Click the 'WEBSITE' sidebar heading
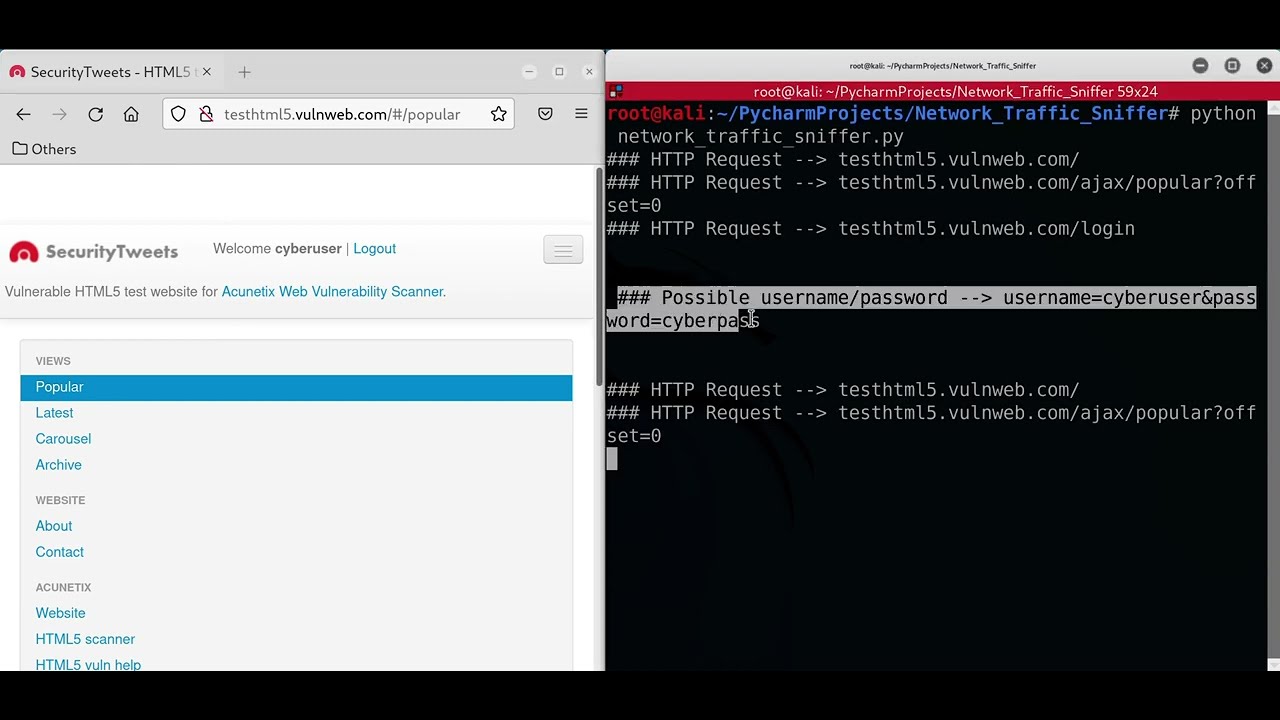Screen dimensions: 1280x720 coord(60,500)
